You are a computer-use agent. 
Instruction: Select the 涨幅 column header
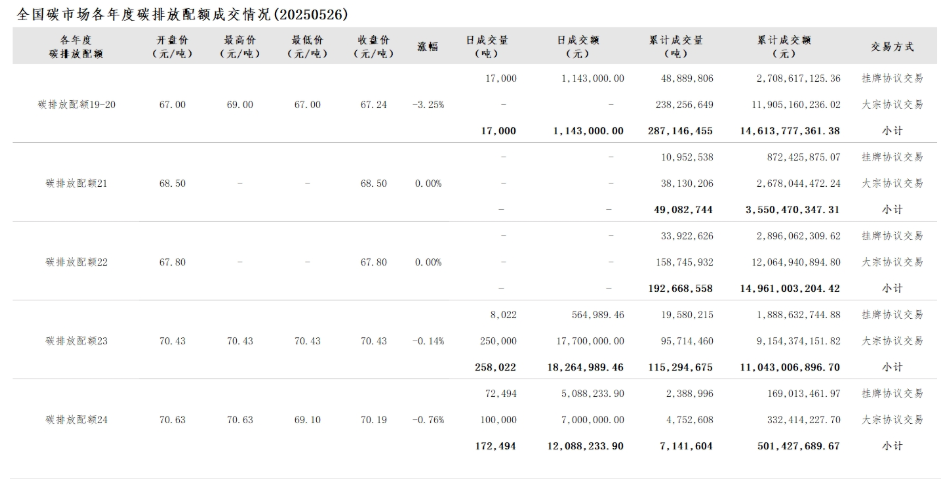(x=428, y=47)
